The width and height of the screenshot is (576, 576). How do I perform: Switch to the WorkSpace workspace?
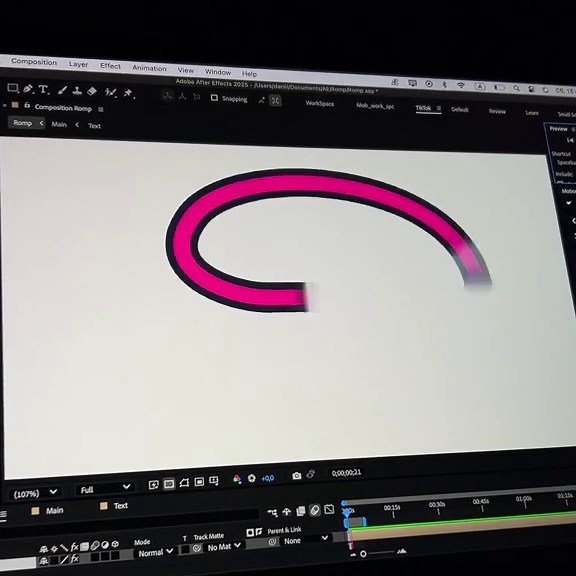pos(320,104)
